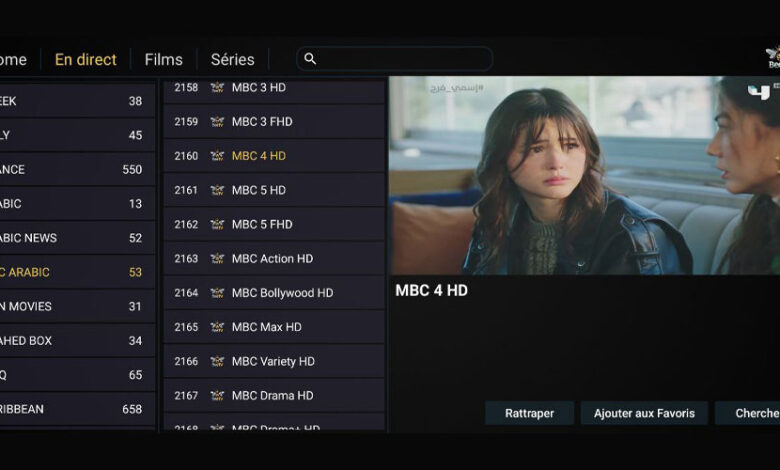The image size is (780, 470).
Task: Click channel logo icon beside MBC Drama HD
Action: pyautogui.click(x=217, y=396)
